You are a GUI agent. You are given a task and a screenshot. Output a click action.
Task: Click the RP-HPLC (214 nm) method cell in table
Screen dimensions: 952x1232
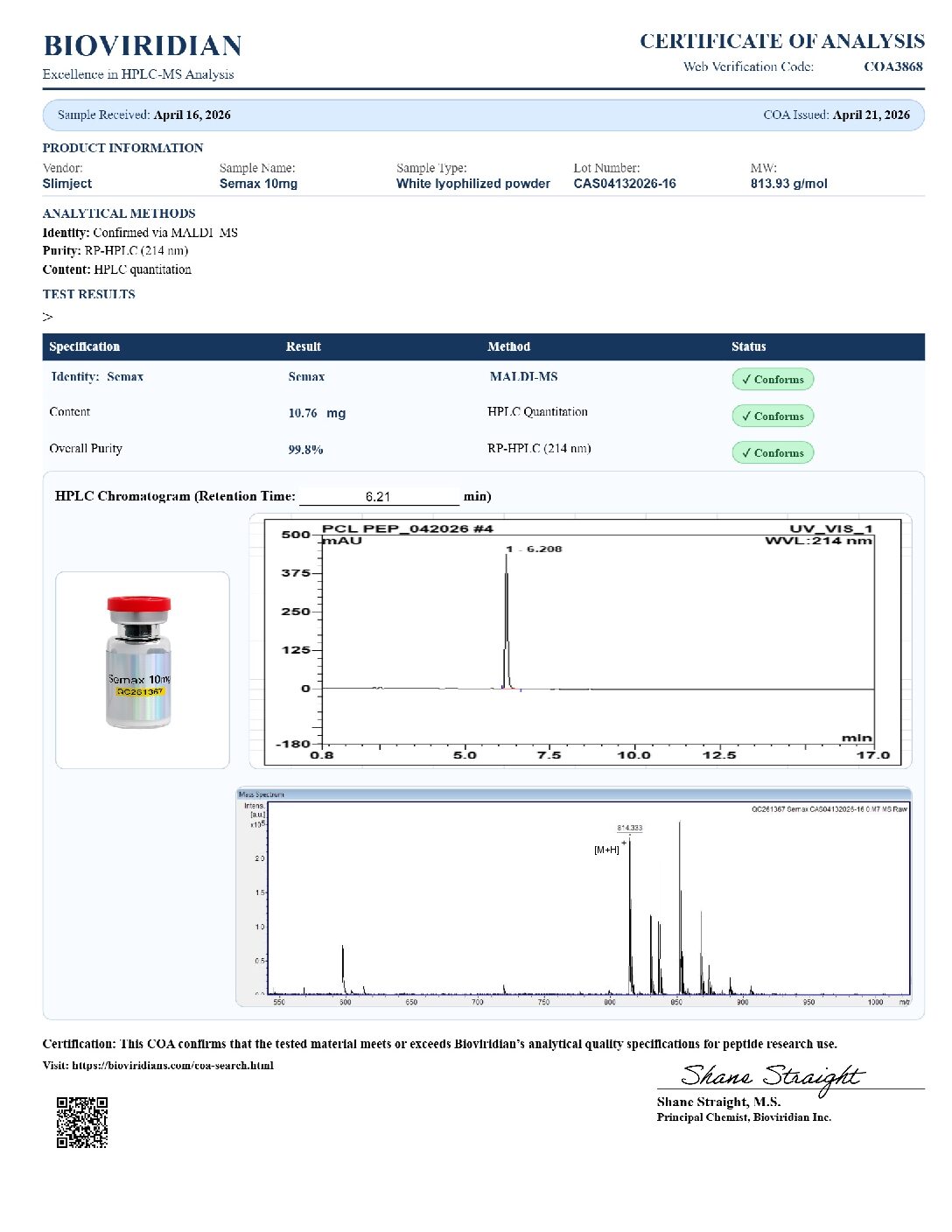[x=539, y=448]
